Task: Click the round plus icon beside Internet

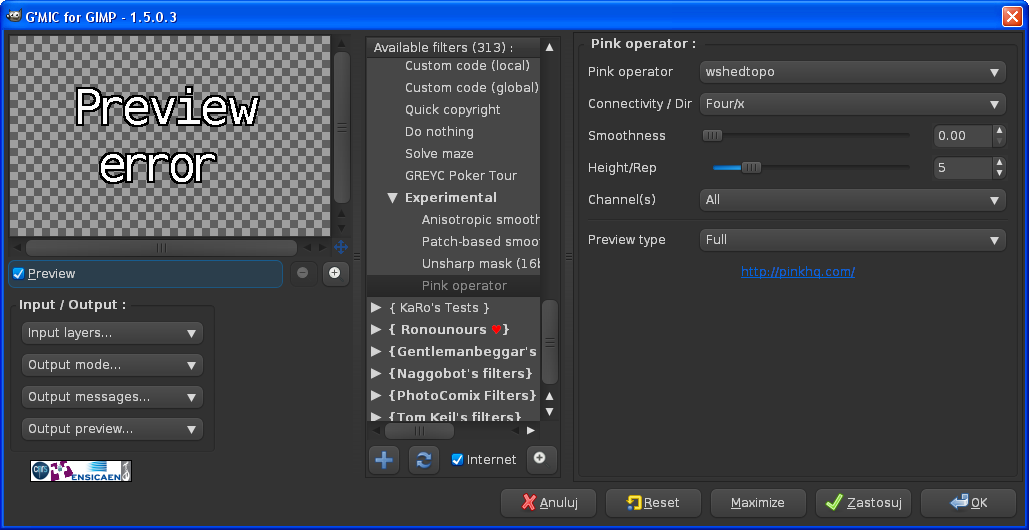Action: click(x=541, y=460)
